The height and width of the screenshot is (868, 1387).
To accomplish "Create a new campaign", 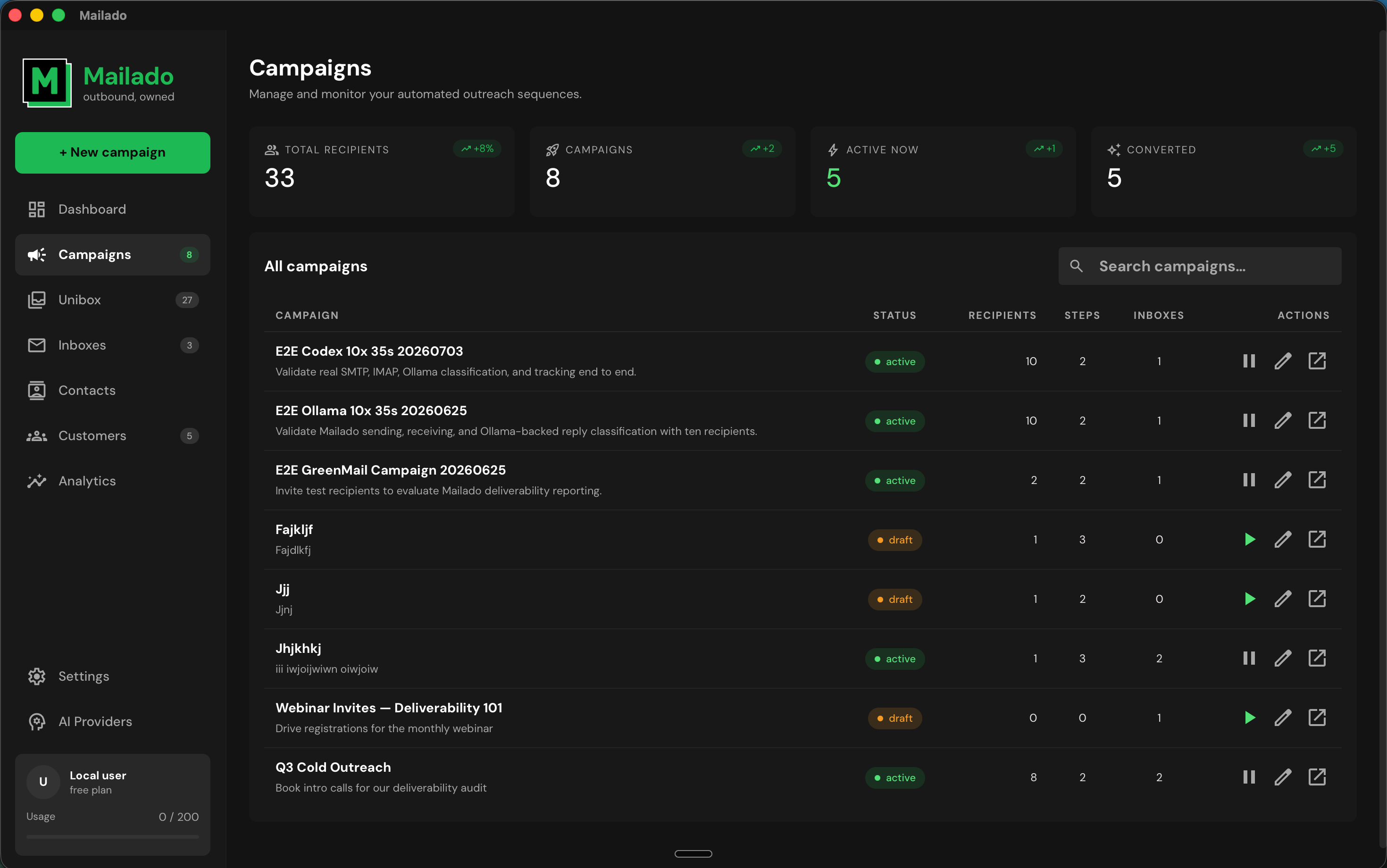I will pos(113,153).
